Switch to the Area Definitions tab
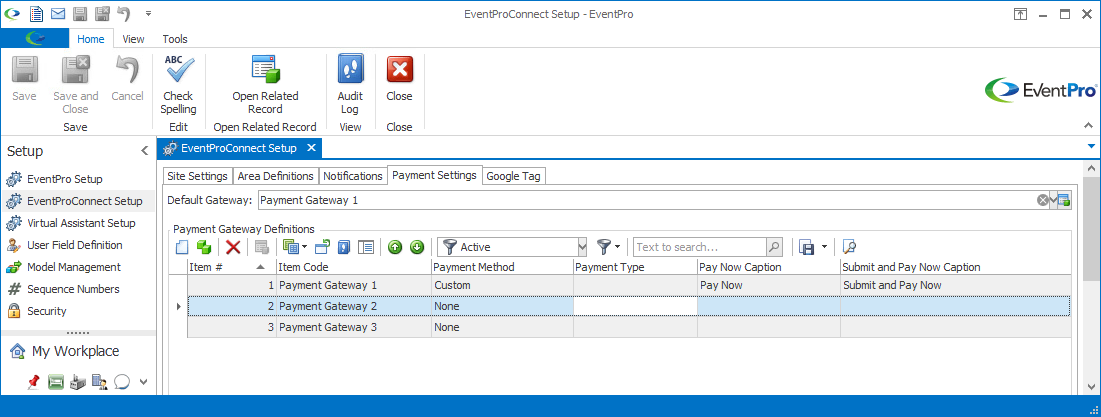The image size is (1101, 417). [x=275, y=176]
